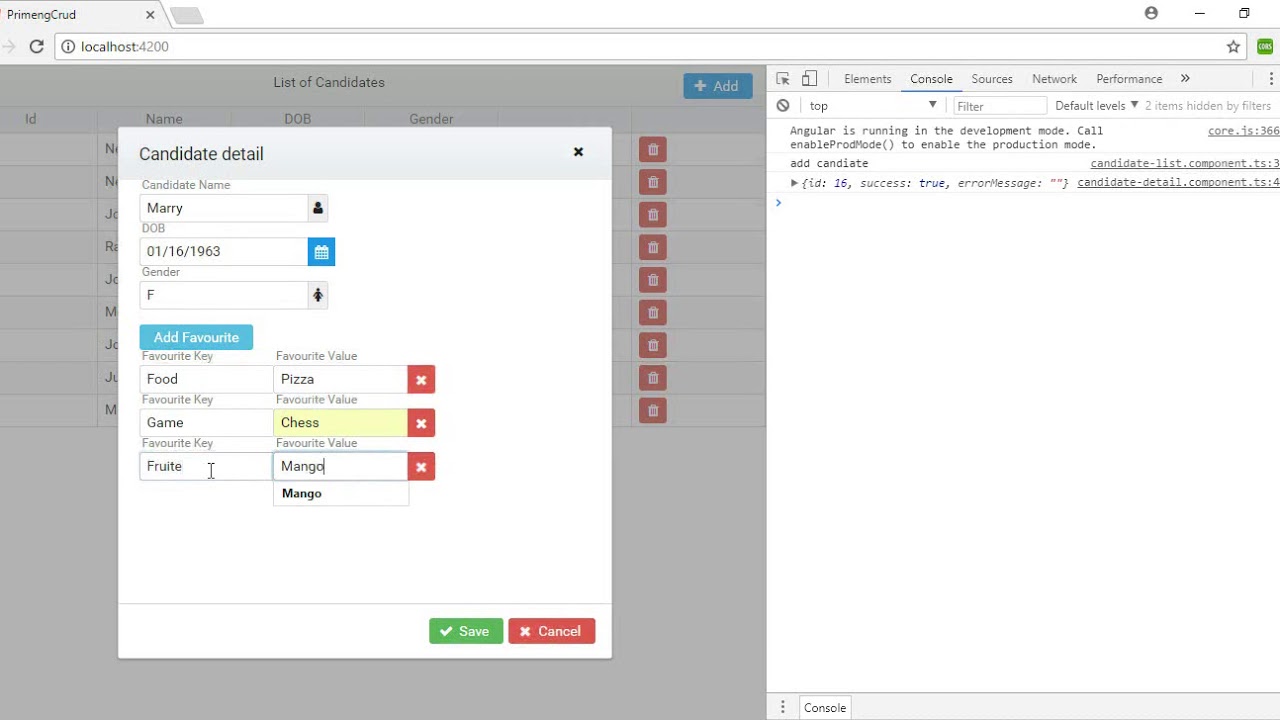
Task: Select the Mango autocomplete suggestion
Action: [x=341, y=493]
